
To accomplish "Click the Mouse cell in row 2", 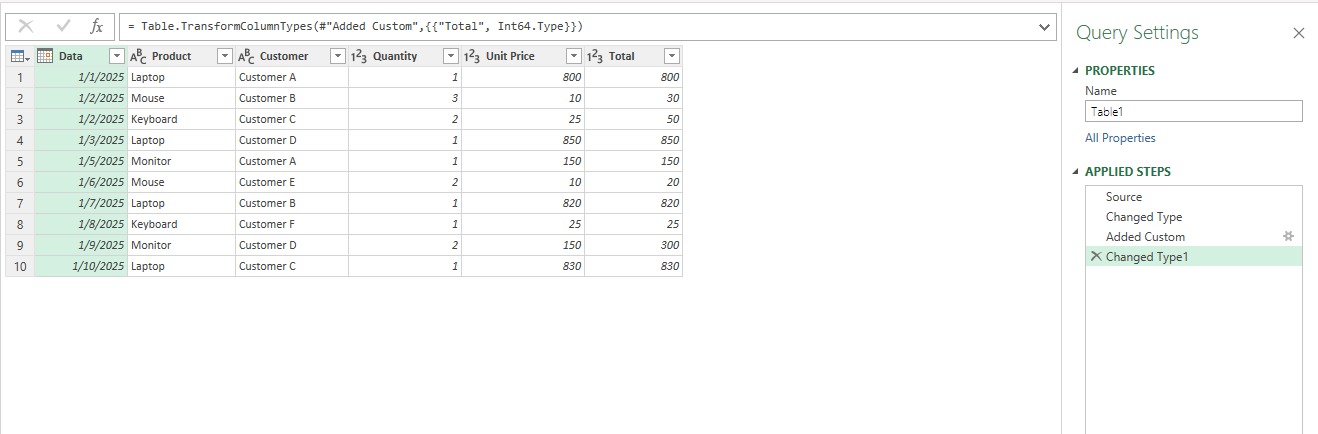I will pyautogui.click(x=181, y=98).
